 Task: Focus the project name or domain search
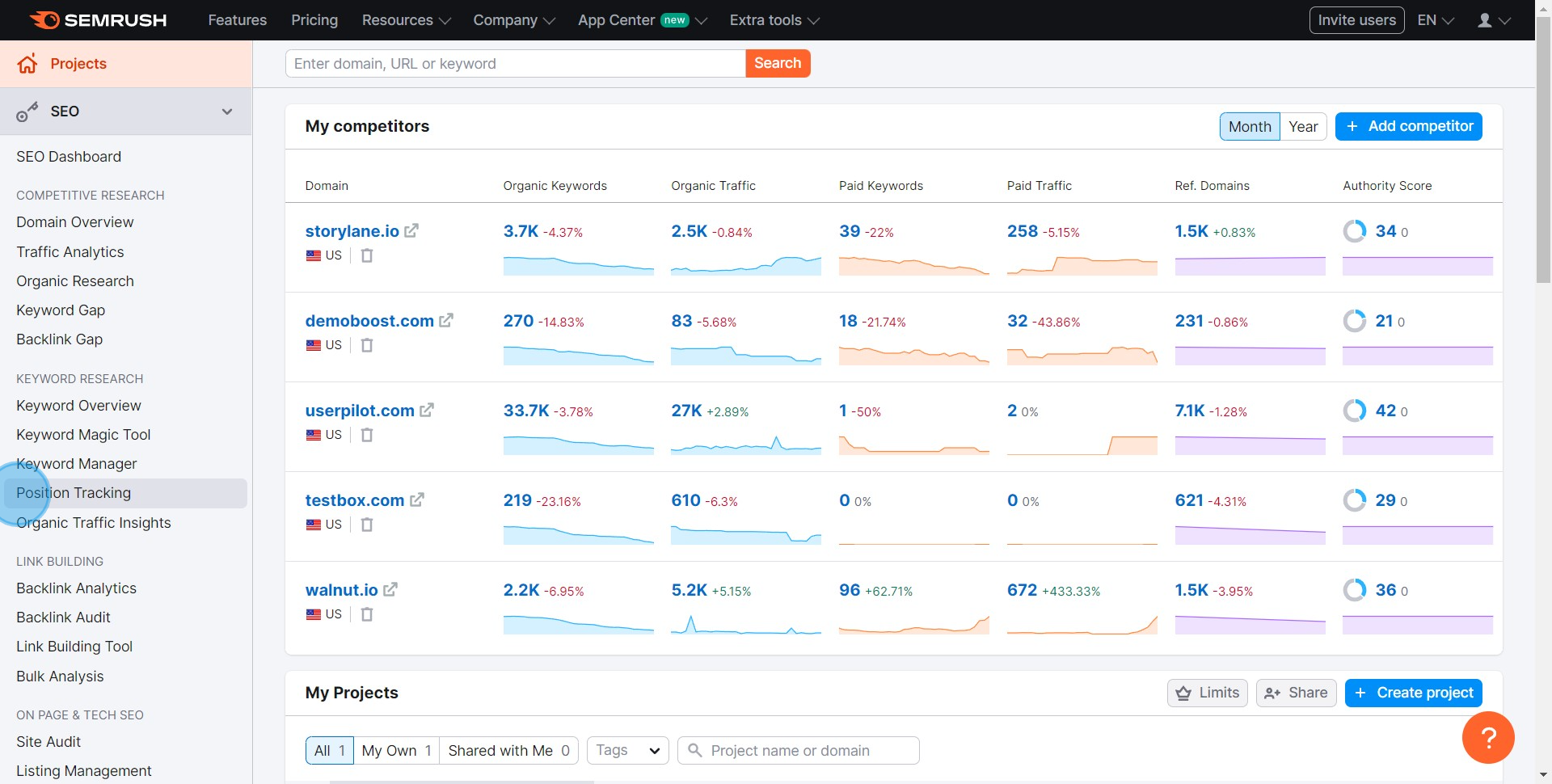click(x=799, y=750)
